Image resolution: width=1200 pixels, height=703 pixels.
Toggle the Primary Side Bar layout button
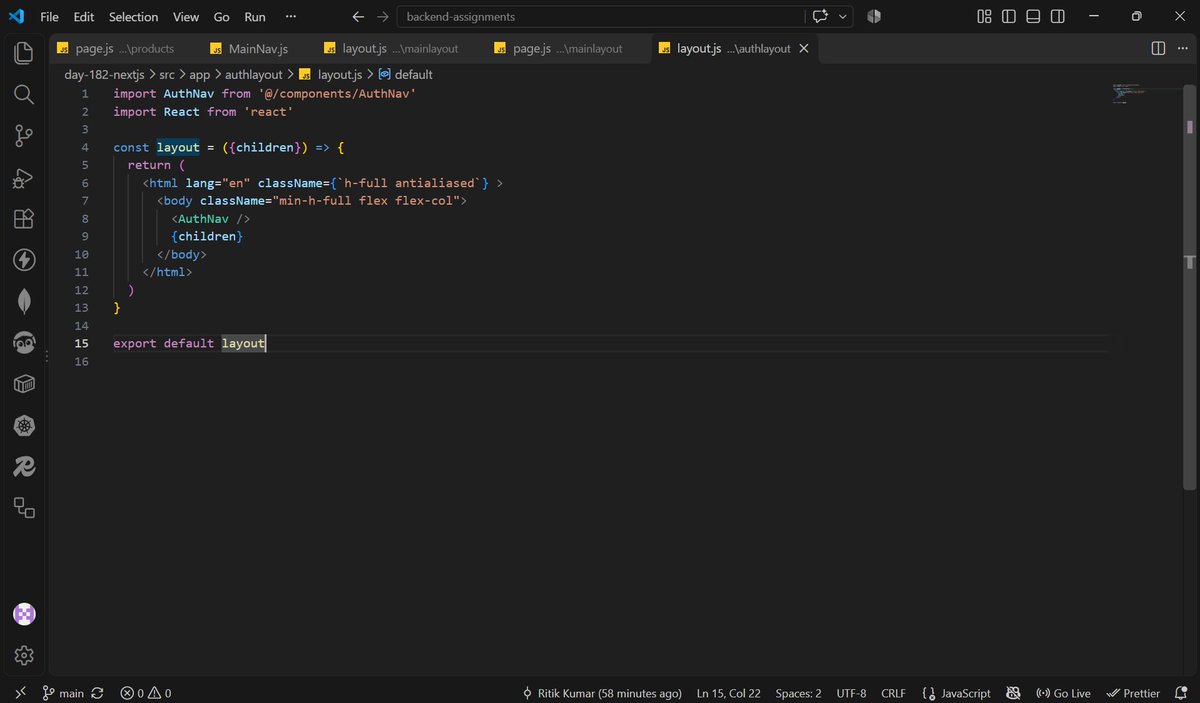click(1009, 16)
